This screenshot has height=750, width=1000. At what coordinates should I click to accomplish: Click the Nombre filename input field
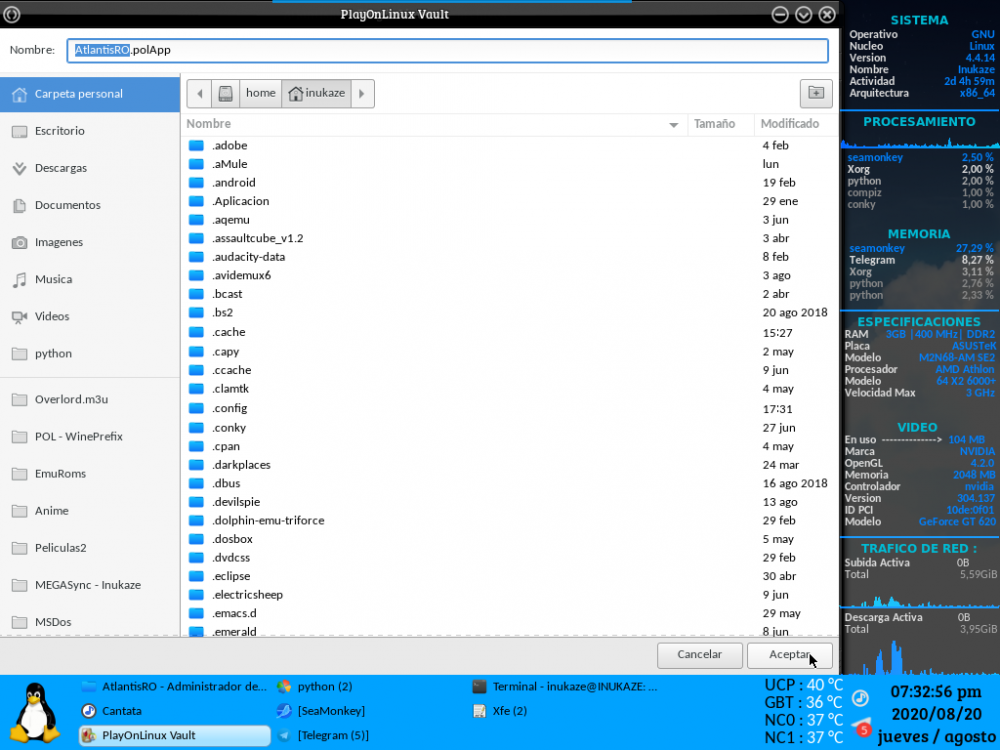coord(450,49)
